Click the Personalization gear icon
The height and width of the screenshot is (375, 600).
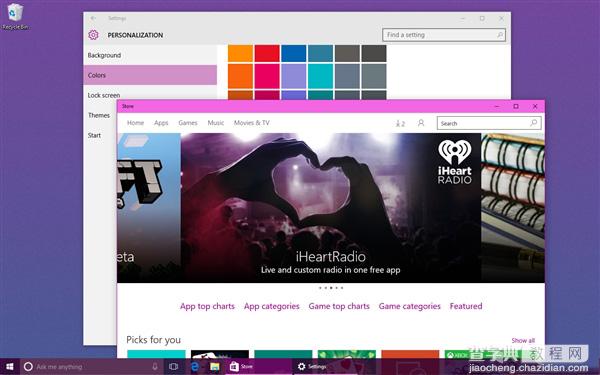(x=93, y=35)
